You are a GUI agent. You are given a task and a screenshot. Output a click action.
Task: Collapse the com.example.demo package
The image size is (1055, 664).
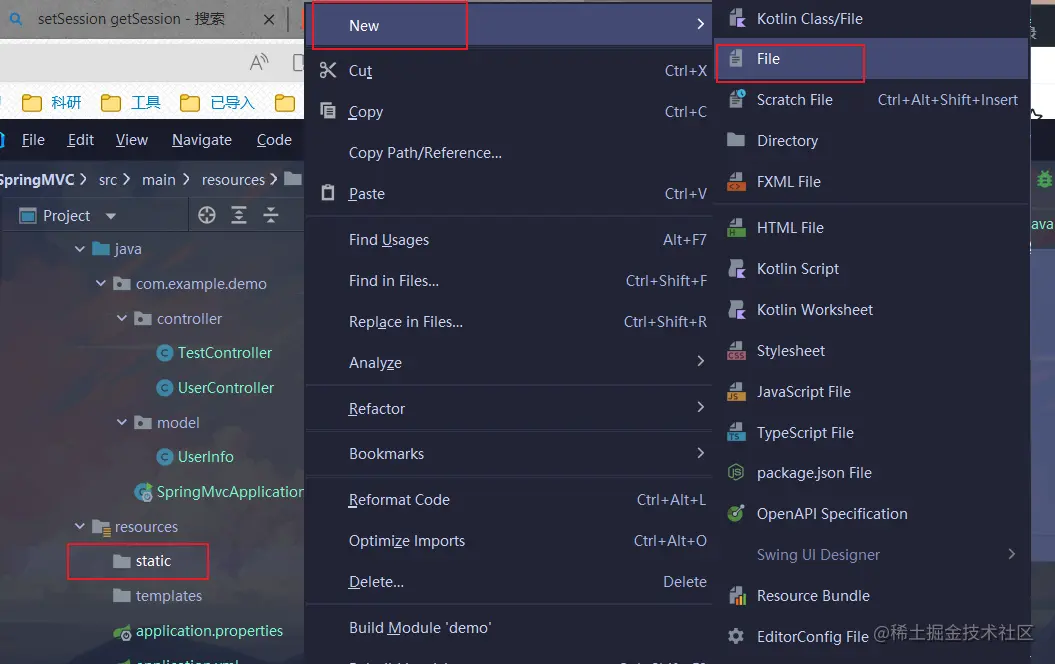(101, 284)
